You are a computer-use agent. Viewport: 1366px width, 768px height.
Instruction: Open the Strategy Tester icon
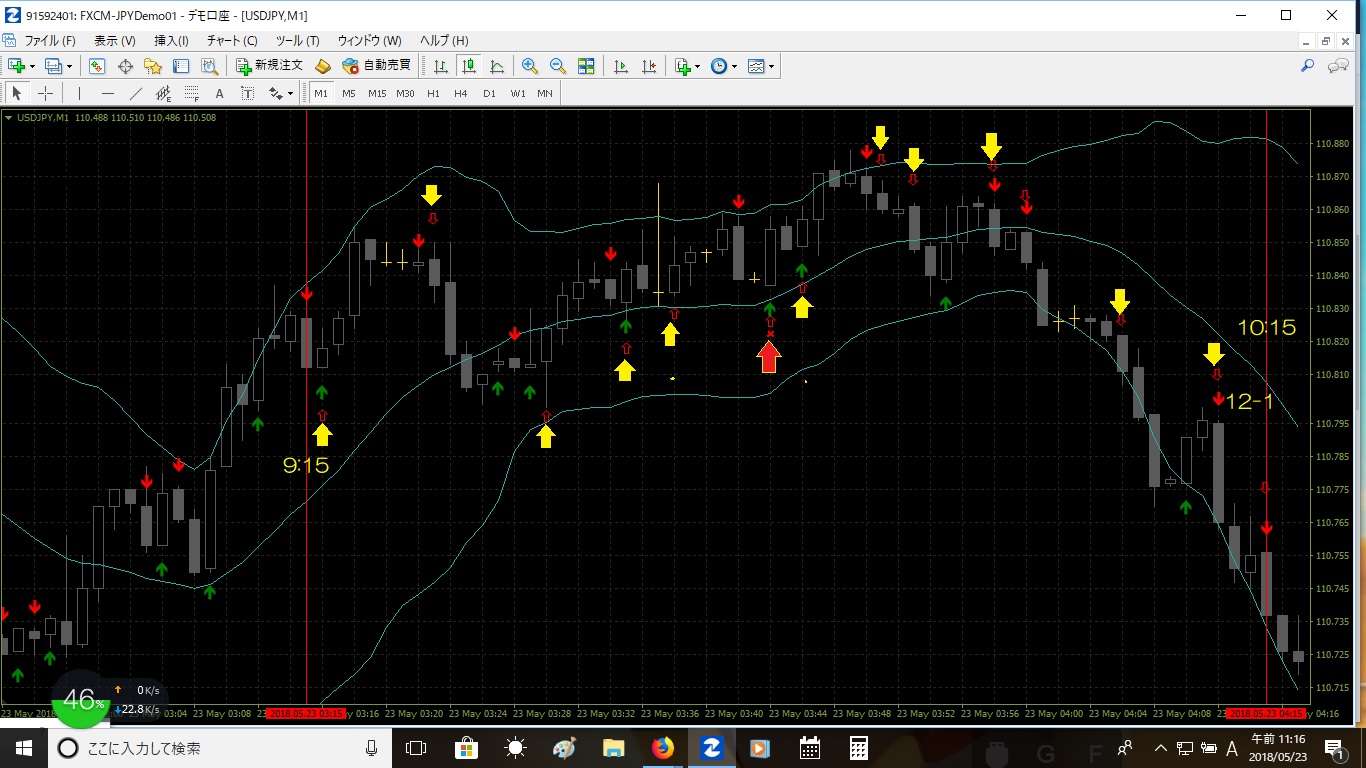coord(209,66)
